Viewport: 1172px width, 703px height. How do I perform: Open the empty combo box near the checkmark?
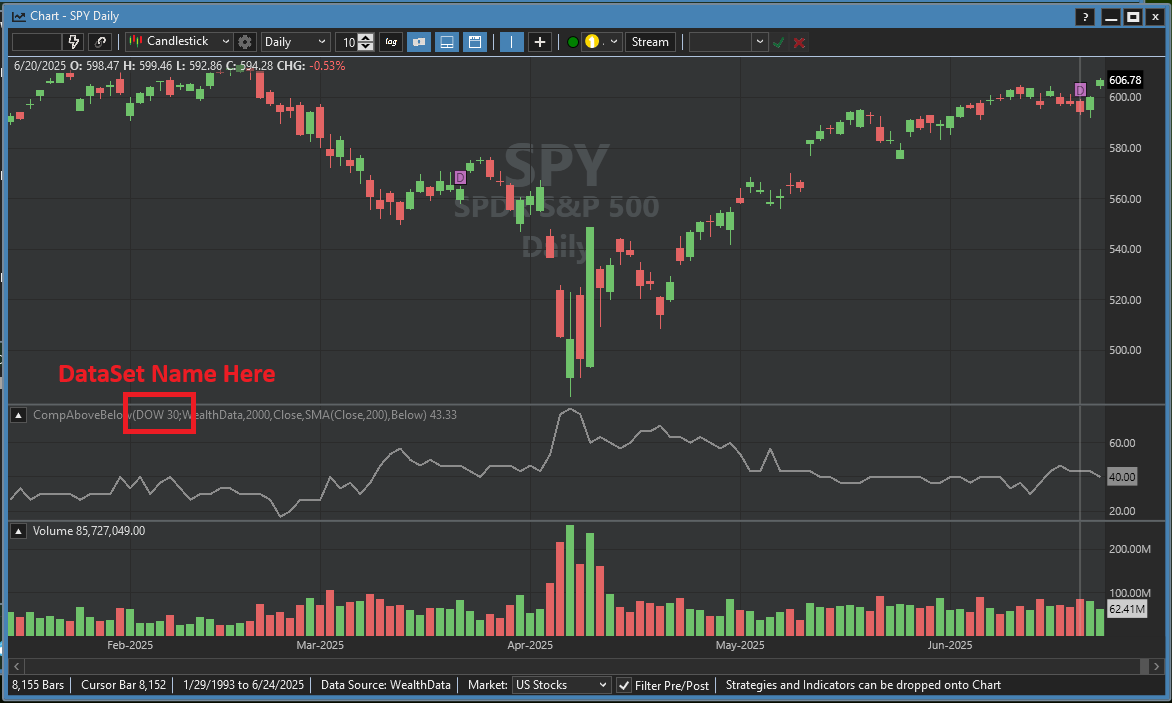(x=728, y=42)
